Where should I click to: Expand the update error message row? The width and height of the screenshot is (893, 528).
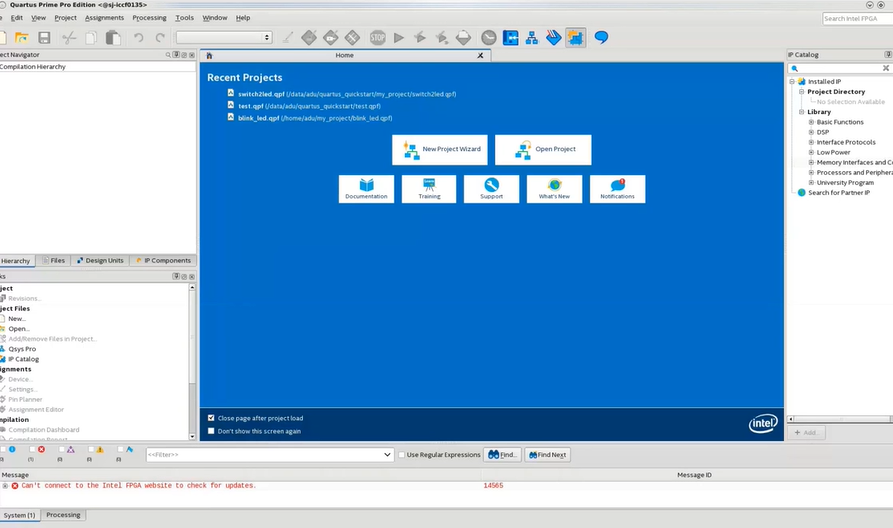(x=5, y=486)
